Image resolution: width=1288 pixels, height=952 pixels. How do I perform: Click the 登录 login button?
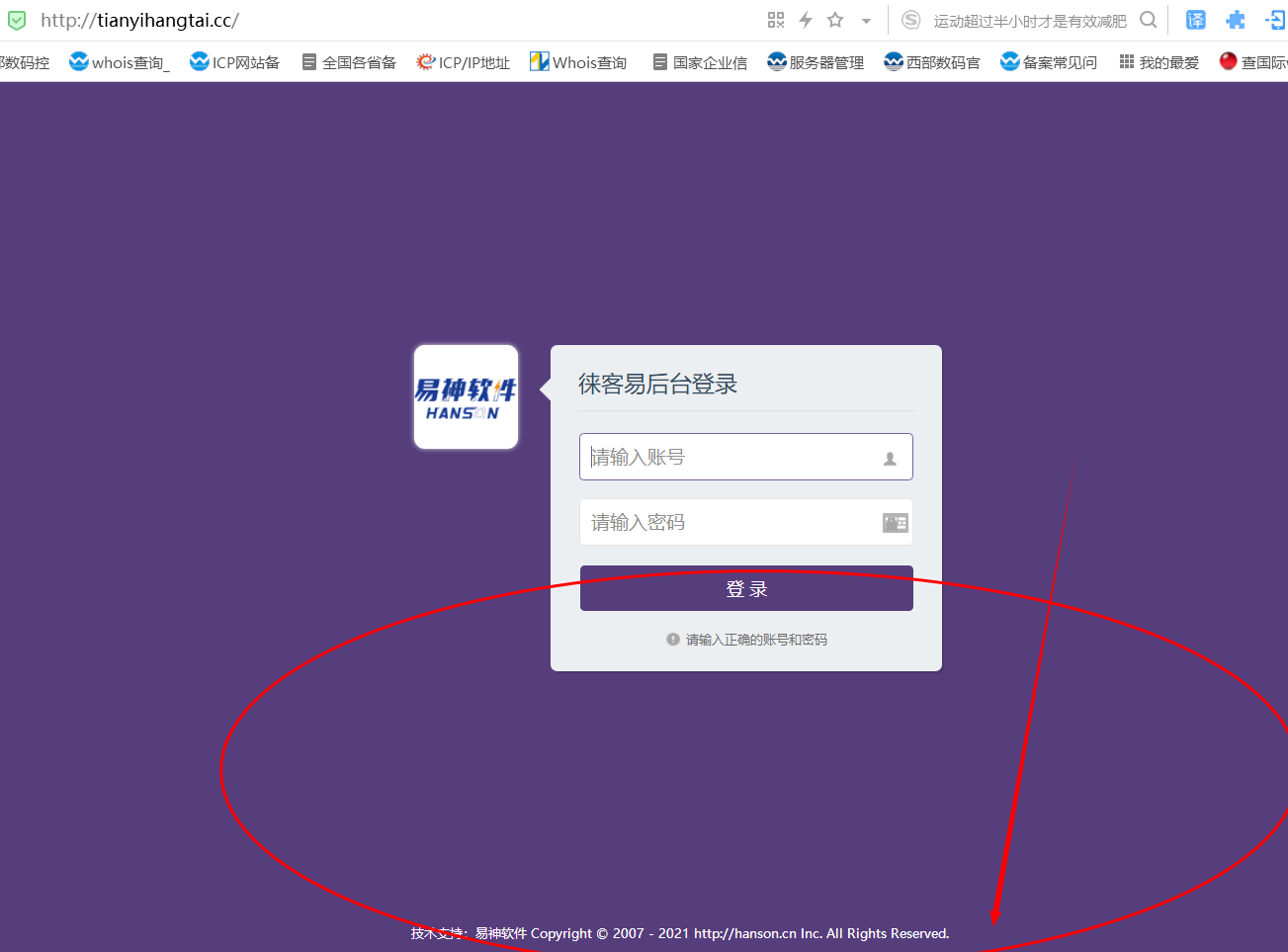[745, 587]
